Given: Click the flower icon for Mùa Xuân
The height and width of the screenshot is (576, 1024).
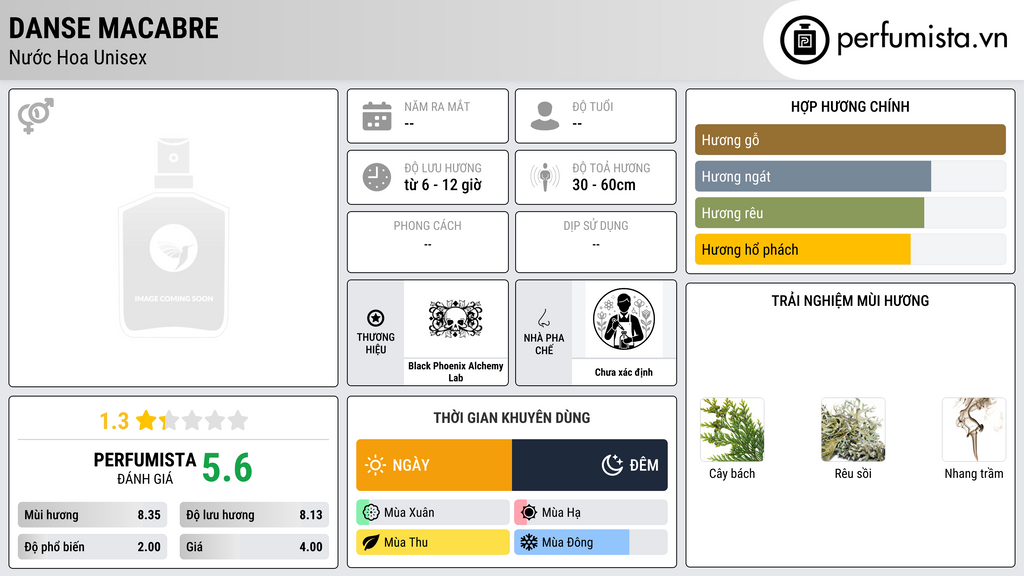Looking at the screenshot, I should [x=371, y=513].
